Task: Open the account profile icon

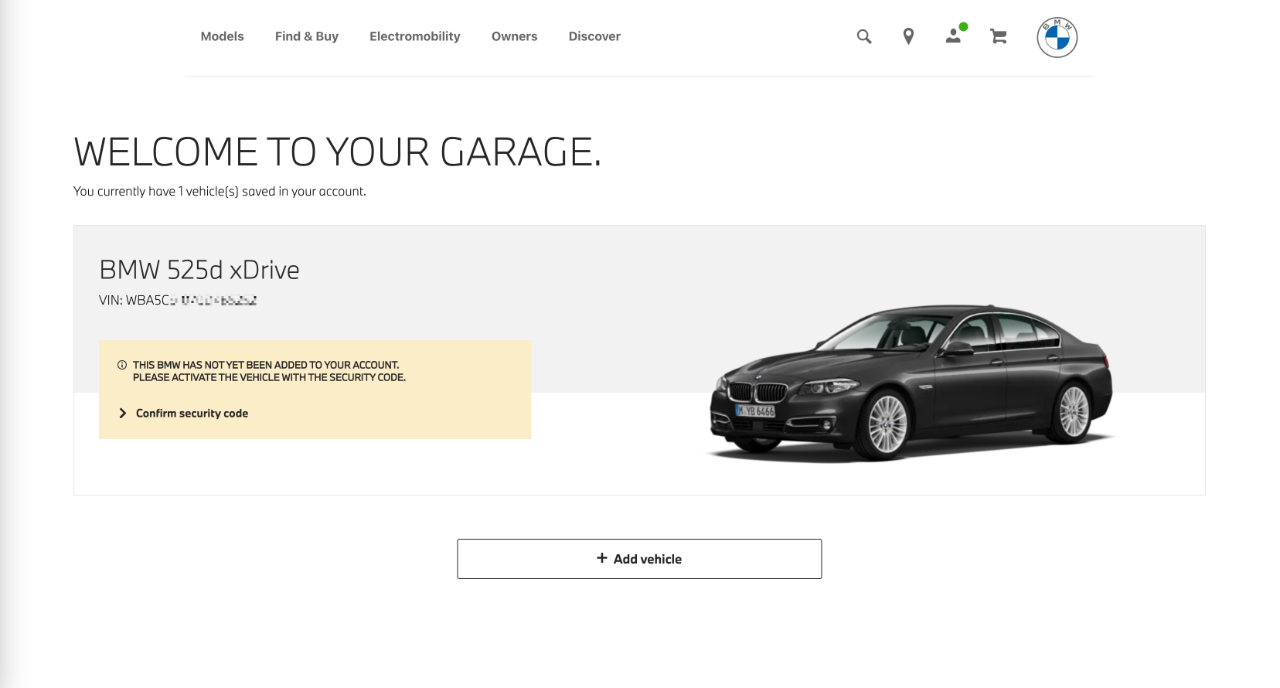Action: click(953, 37)
